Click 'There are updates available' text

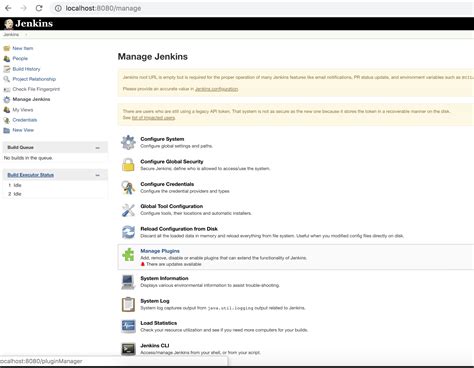tap(174, 264)
